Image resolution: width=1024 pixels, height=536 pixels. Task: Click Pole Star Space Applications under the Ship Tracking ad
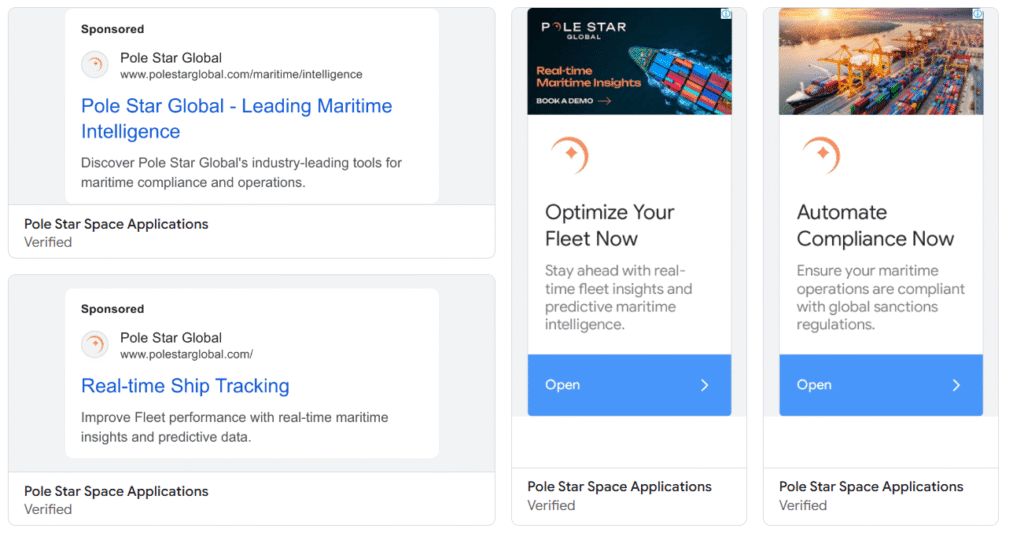point(116,491)
